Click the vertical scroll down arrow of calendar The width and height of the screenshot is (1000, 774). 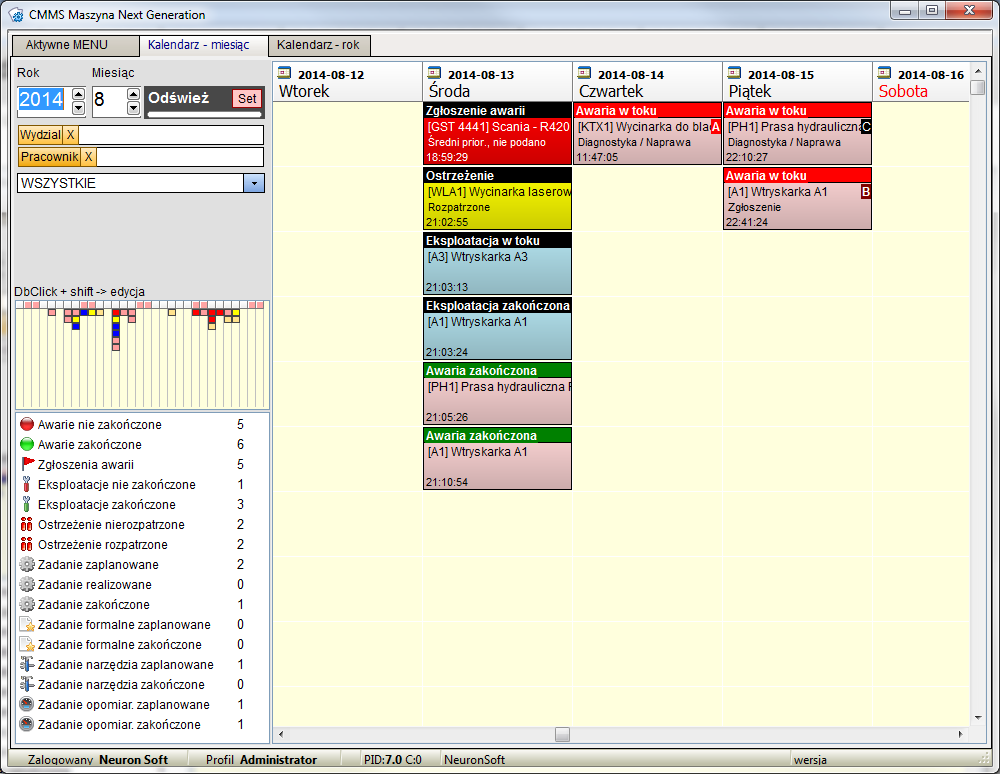(x=978, y=718)
